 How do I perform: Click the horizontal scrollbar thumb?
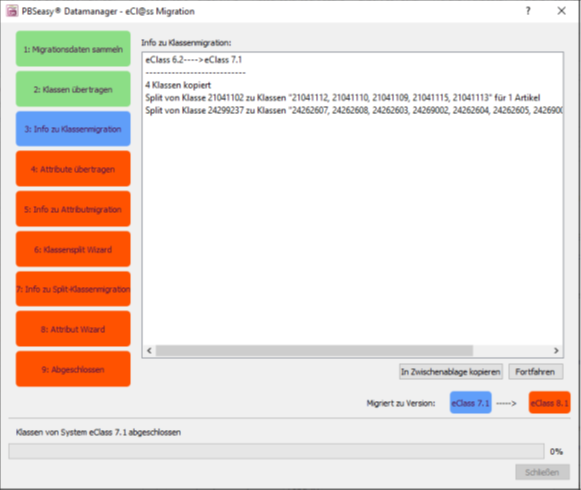click(314, 351)
